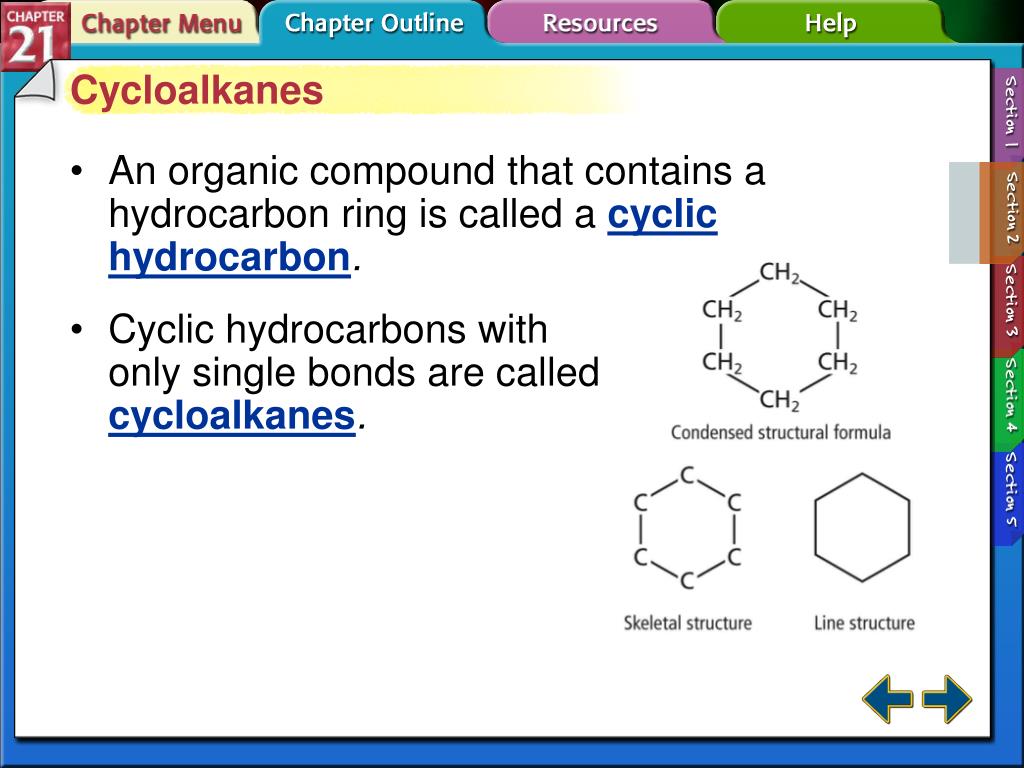Click the 'Condensed structural formula' caption
The width and height of the screenshot is (1024, 768).
781,432
